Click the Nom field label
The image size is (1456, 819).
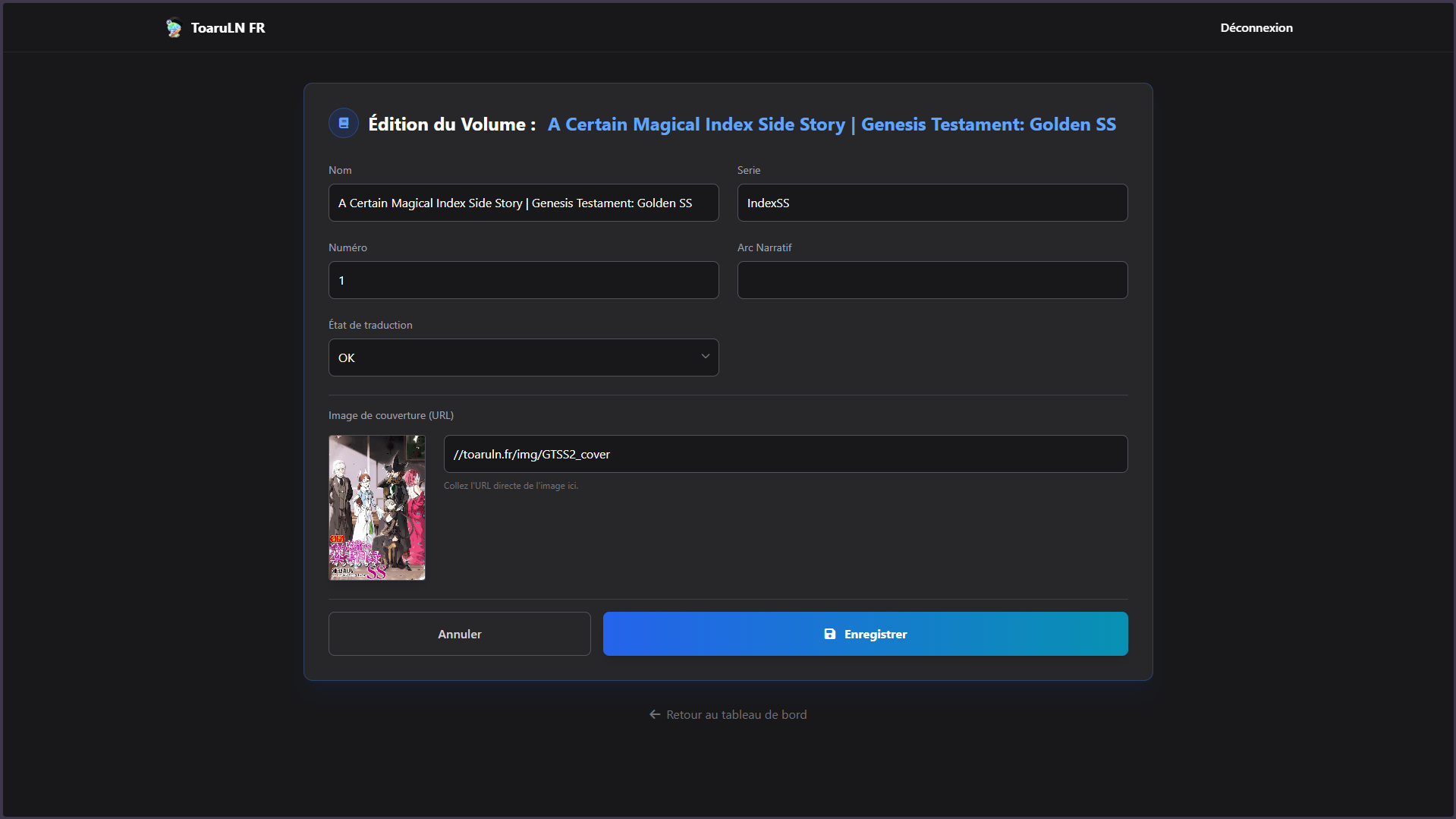(x=340, y=170)
